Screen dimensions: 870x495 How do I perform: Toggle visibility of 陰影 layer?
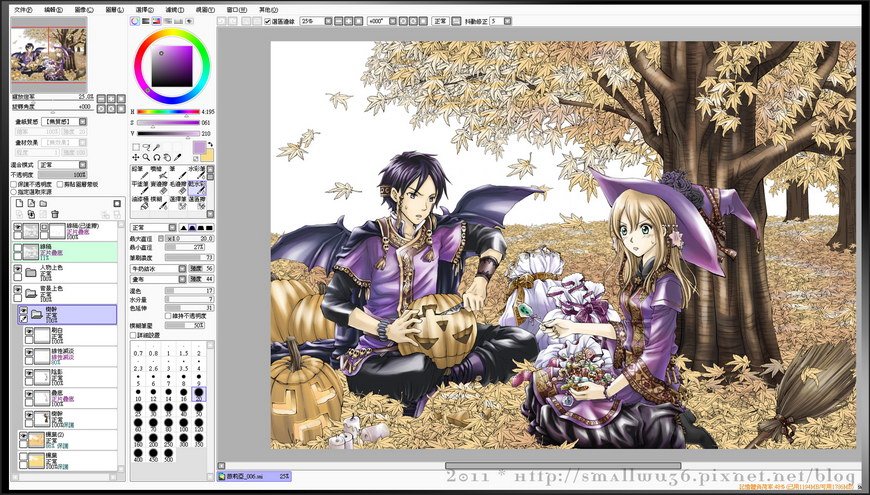tap(29, 373)
